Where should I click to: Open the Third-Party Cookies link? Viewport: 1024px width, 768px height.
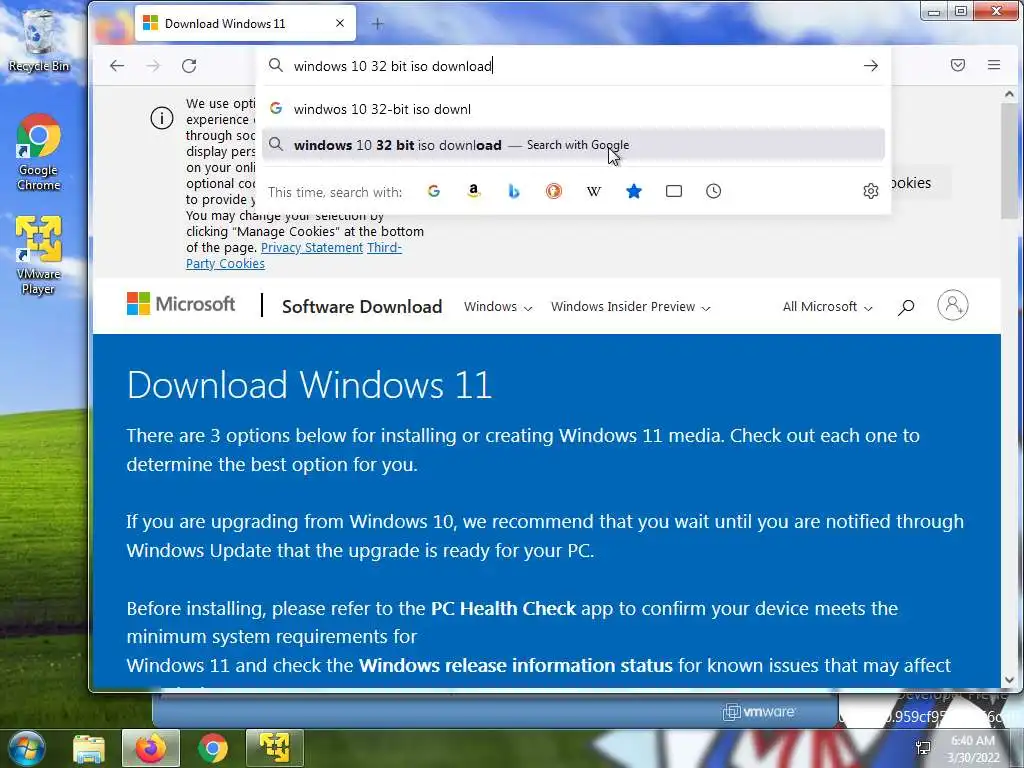(x=294, y=255)
